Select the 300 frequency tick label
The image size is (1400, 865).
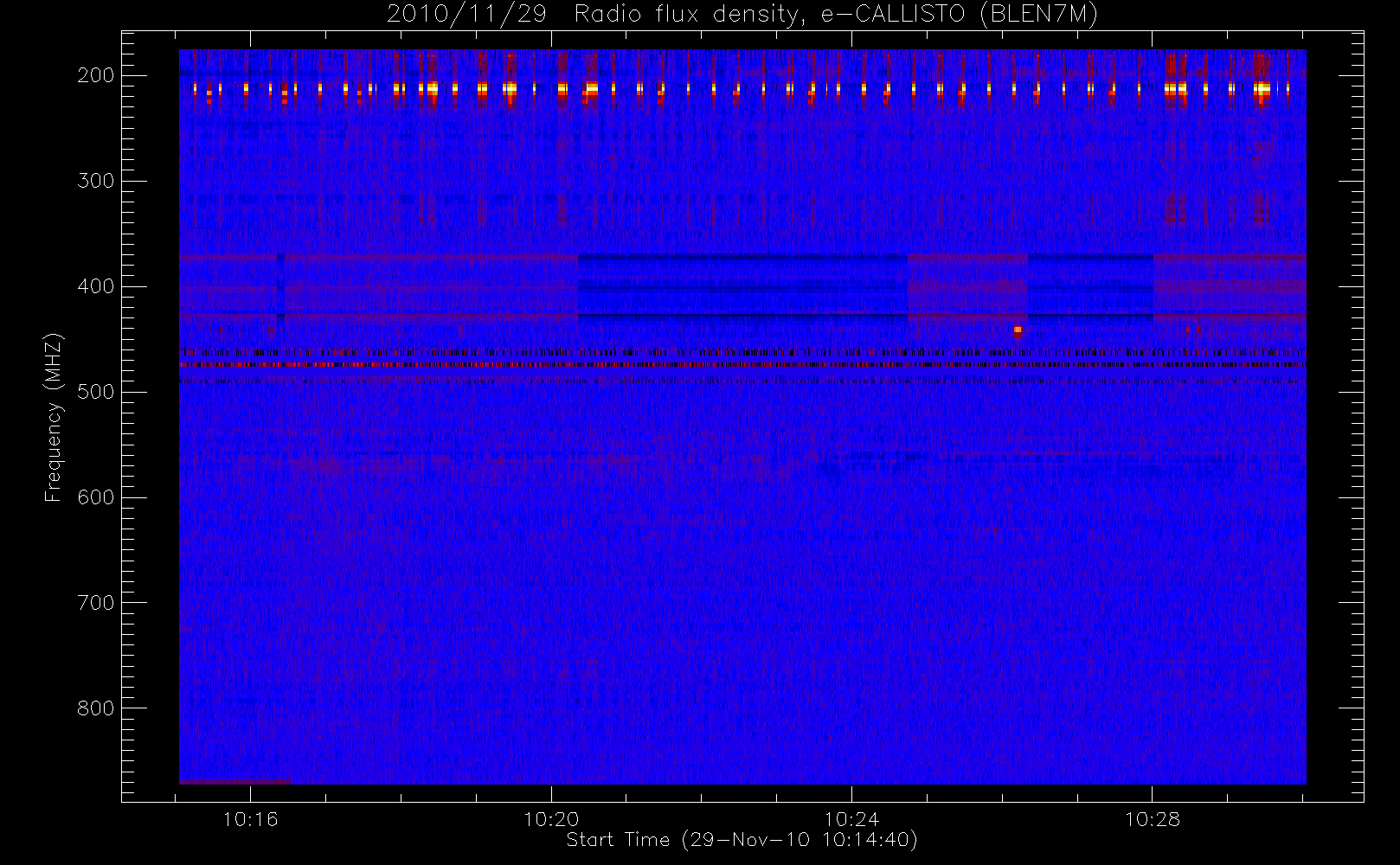click(95, 181)
